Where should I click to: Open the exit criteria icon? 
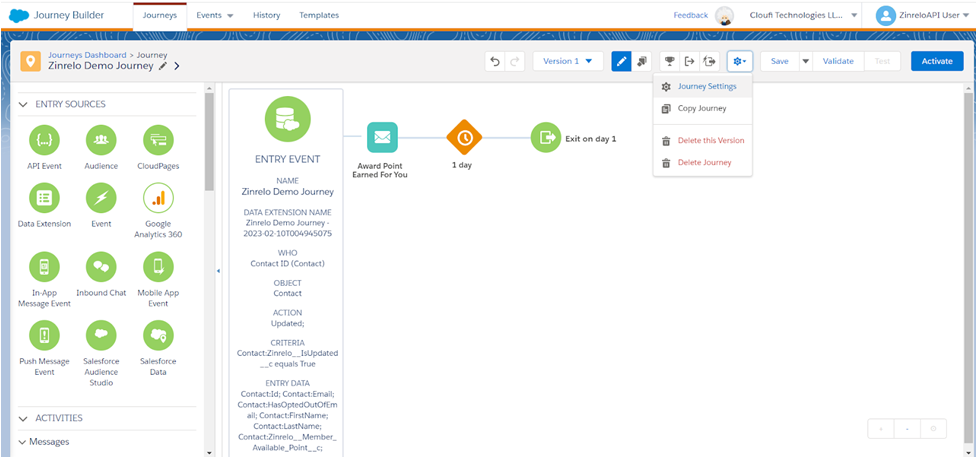pyautogui.click(x=689, y=61)
